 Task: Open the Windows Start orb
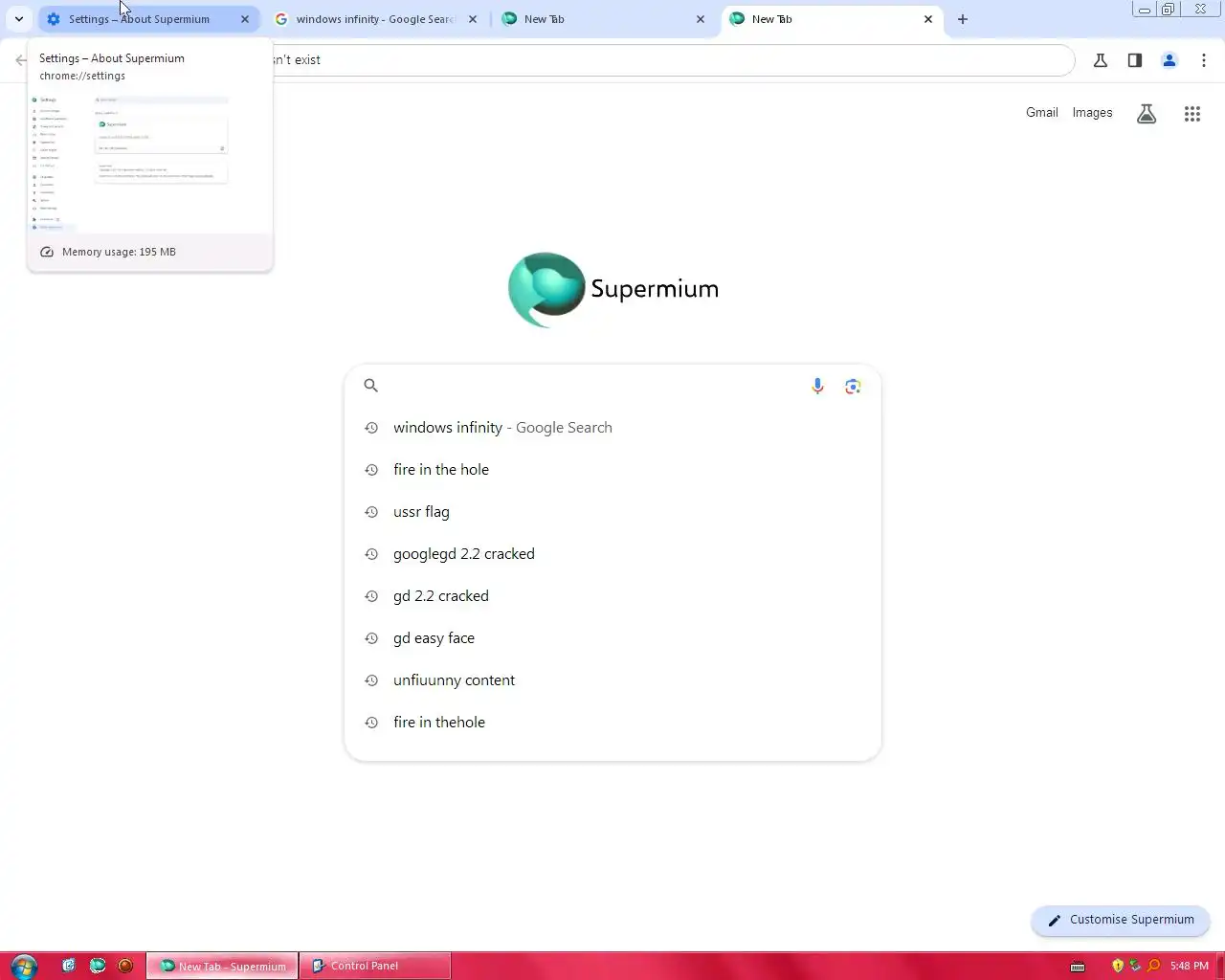pyautogui.click(x=24, y=966)
